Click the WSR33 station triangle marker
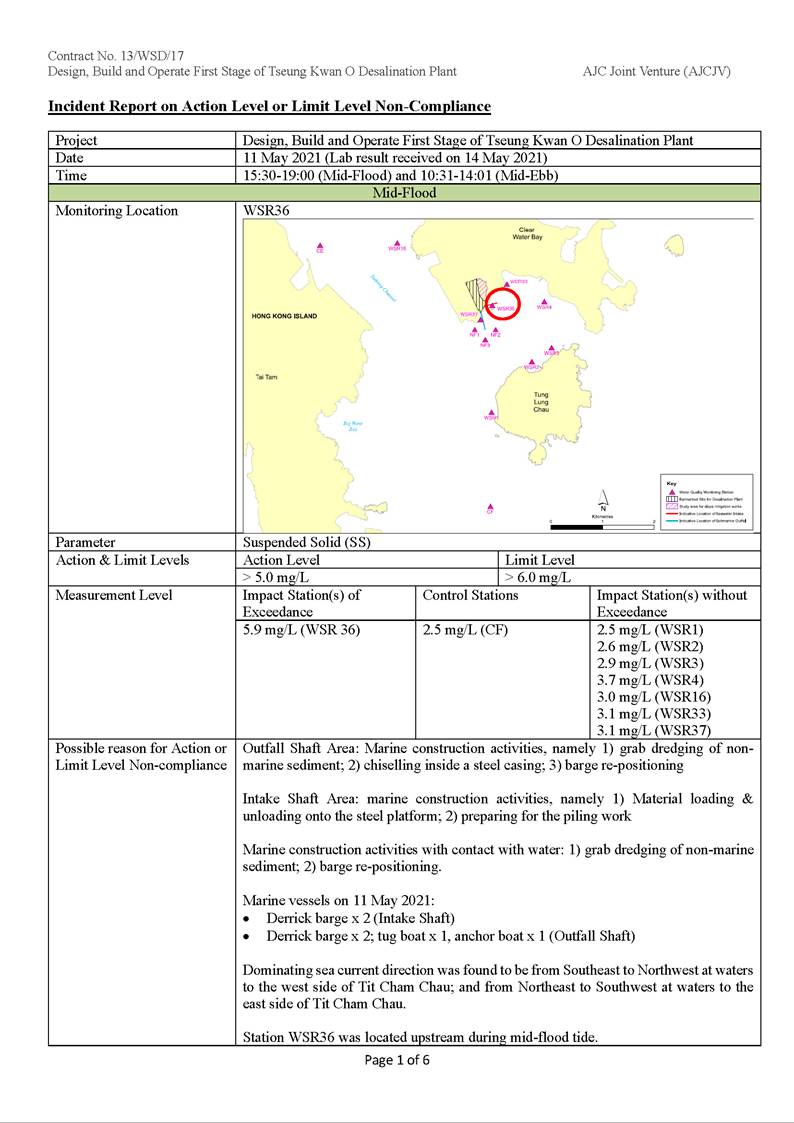This screenshot has height=1123, width=794. tap(509, 283)
